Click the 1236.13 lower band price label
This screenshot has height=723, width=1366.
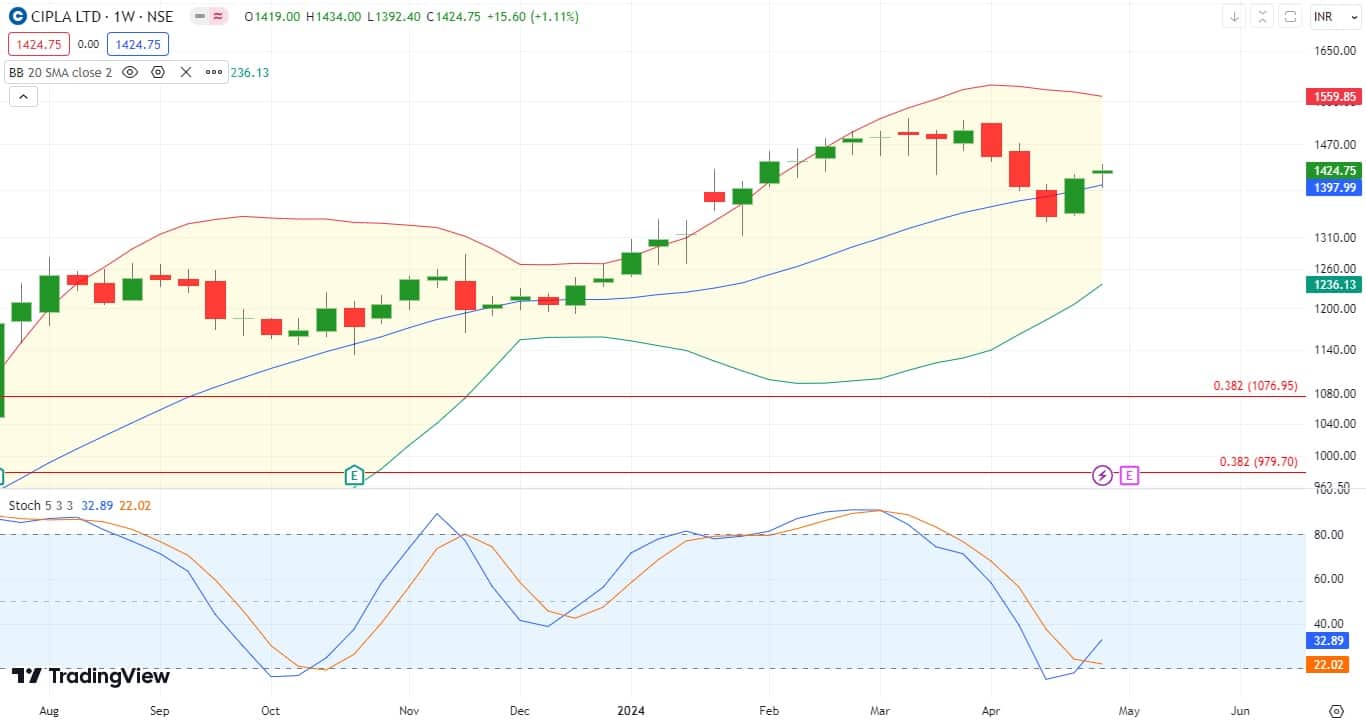(x=1335, y=285)
